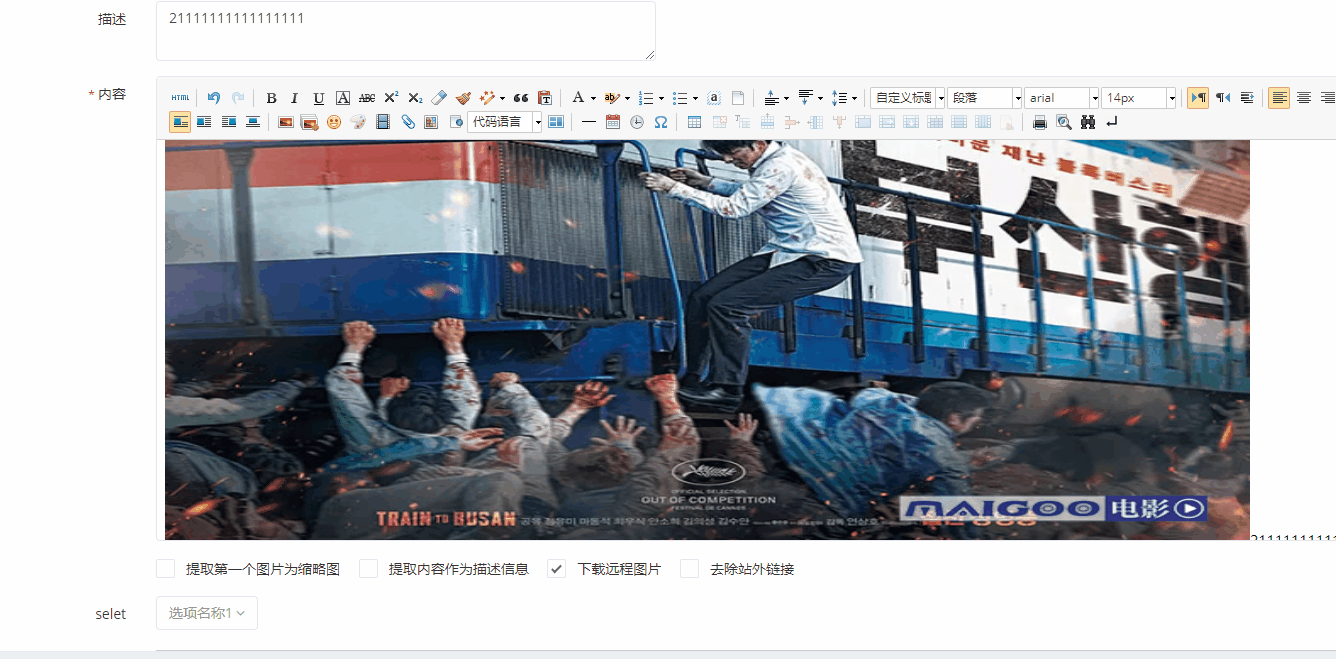Insert a horizontal rule
Screen dimensions: 1336x659
coord(589,122)
